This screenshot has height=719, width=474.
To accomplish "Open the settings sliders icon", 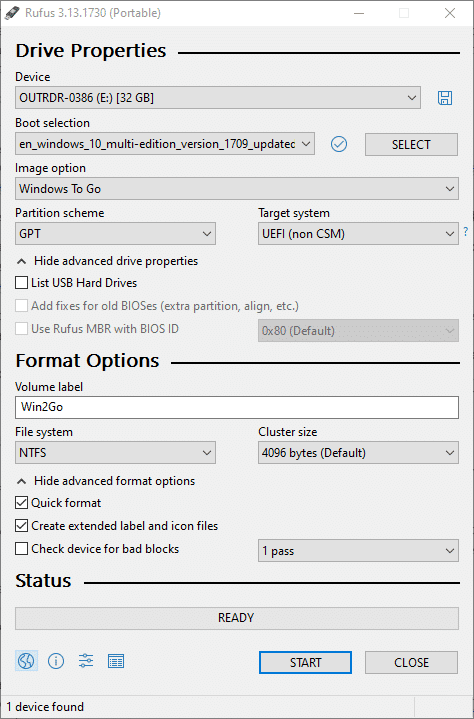I will (x=86, y=661).
